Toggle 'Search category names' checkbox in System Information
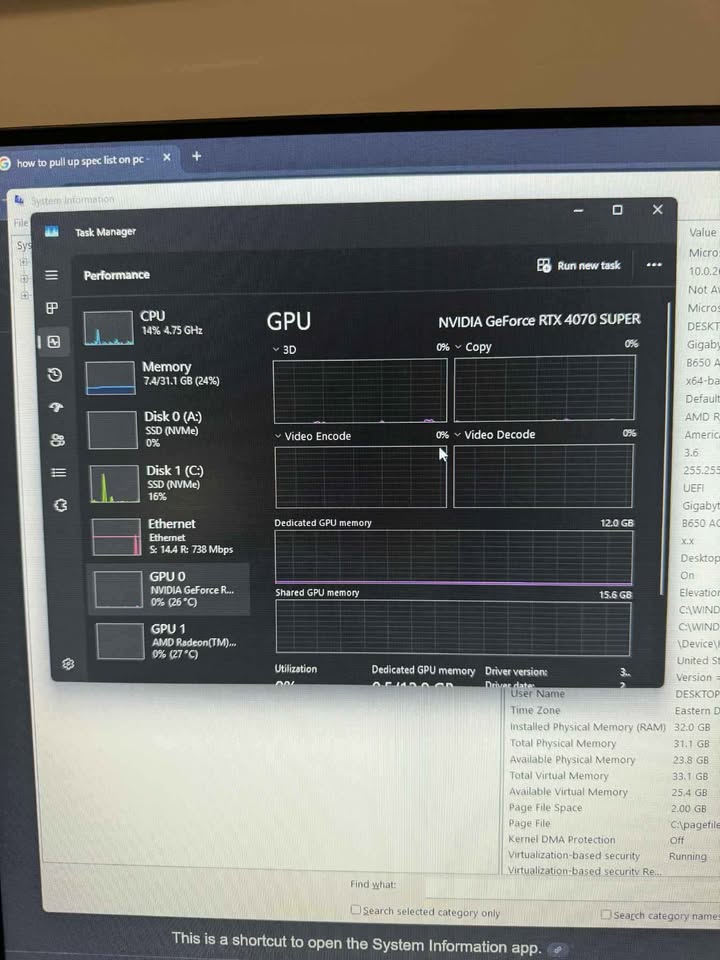The width and height of the screenshot is (720, 960). click(606, 914)
